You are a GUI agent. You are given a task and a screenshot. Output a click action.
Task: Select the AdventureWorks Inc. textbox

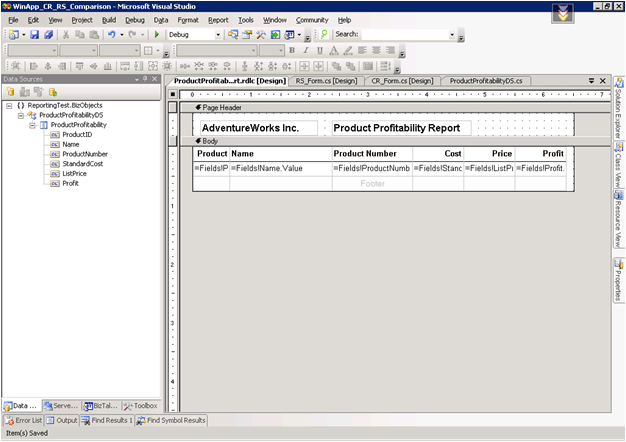[x=259, y=128]
